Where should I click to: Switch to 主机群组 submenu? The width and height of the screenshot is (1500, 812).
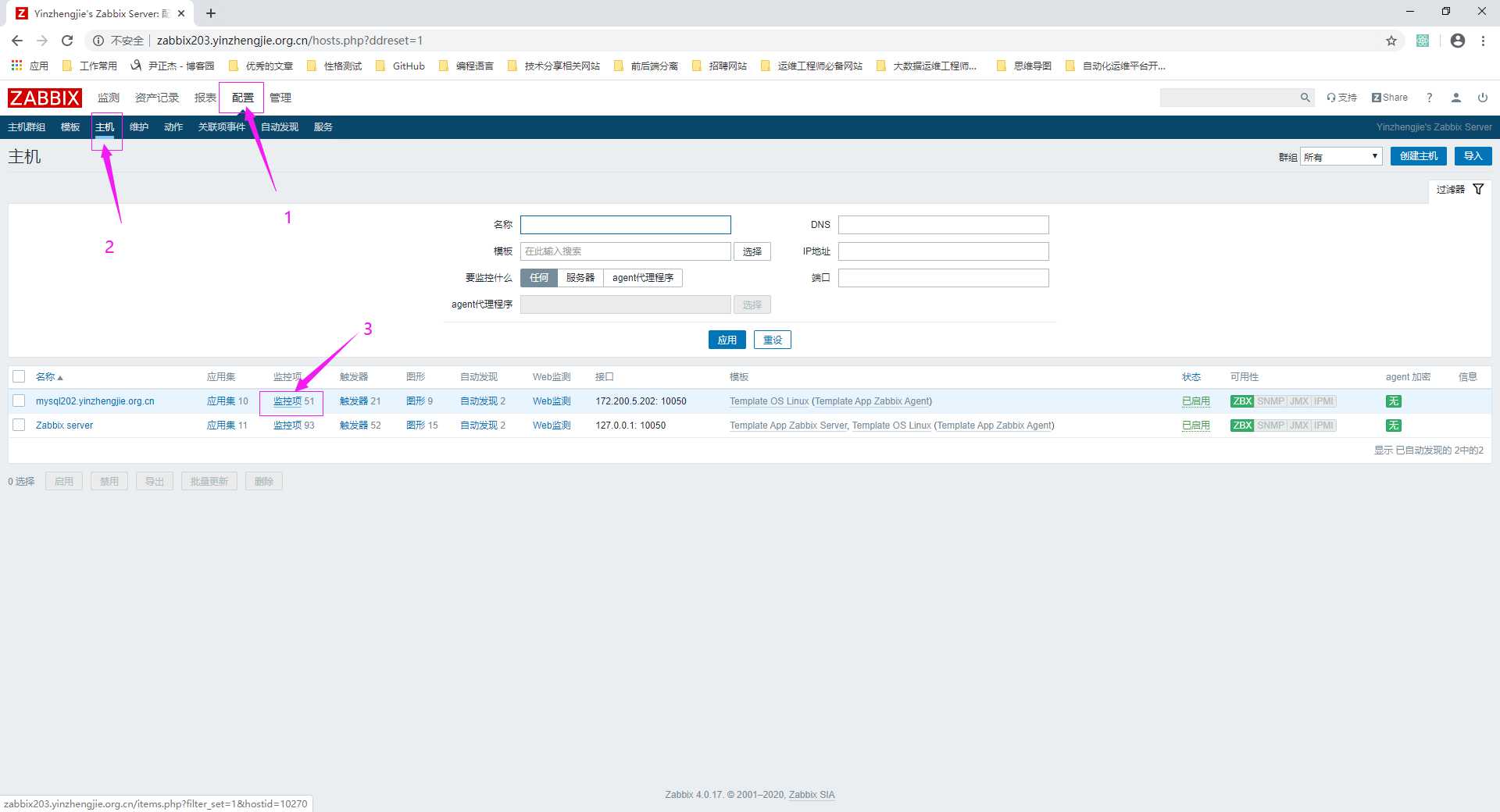point(27,127)
